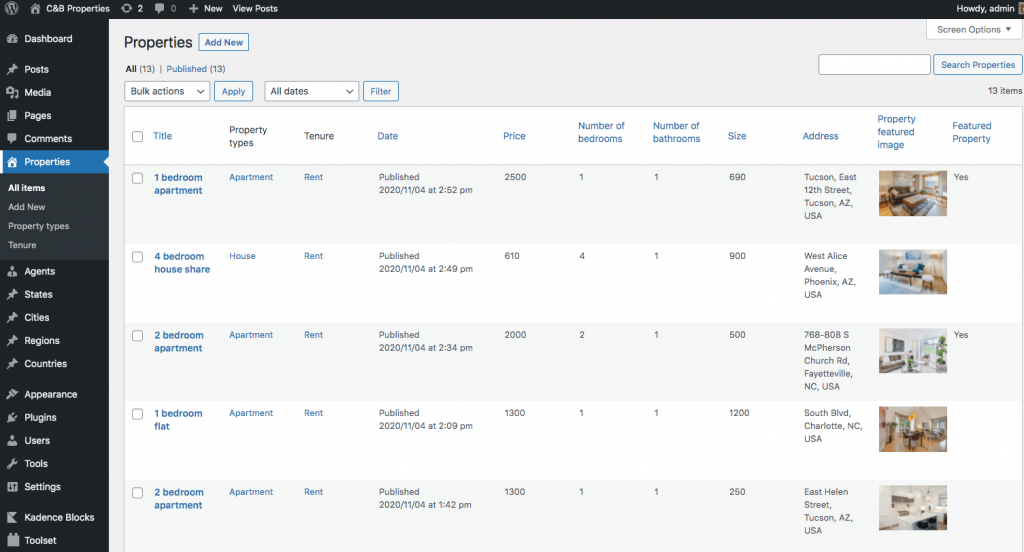Open the 4 bedroom house share title link
Screen dimensions: 1024x552
point(182,263)
